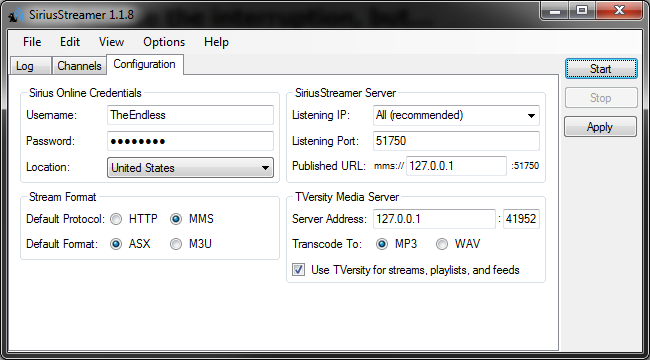Click the 'Sirius Online Credentials' group label
Viewport: 650px width, 360px height.
85,93
